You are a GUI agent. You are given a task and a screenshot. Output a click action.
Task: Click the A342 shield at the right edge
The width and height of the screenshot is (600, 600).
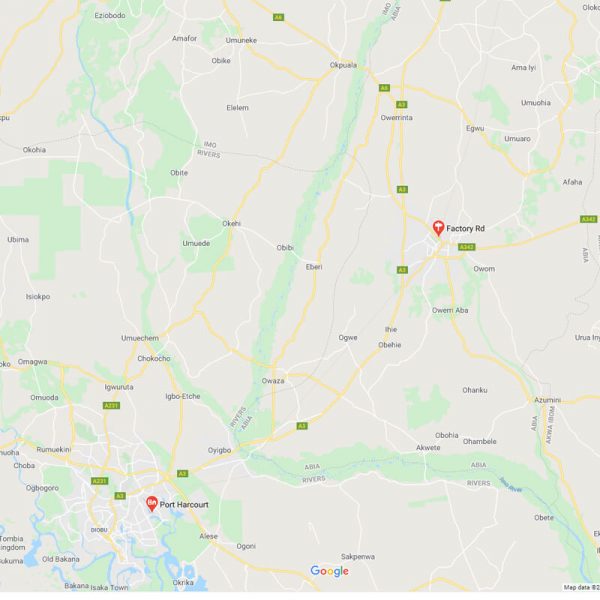tap(589, 219)
